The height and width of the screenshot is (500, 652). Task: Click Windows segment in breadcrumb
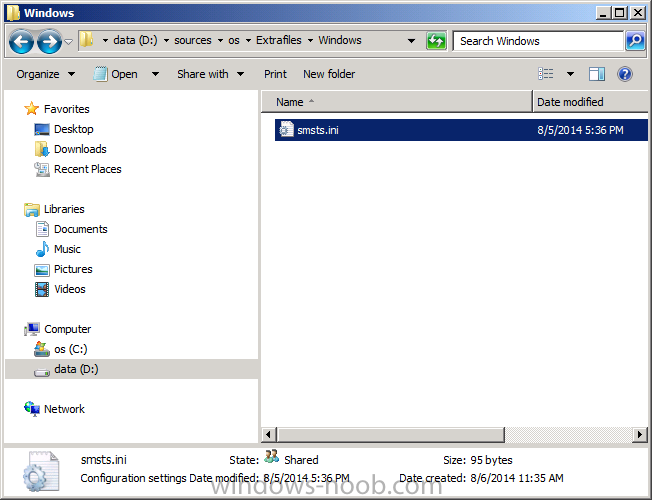(x=340, y=40)
